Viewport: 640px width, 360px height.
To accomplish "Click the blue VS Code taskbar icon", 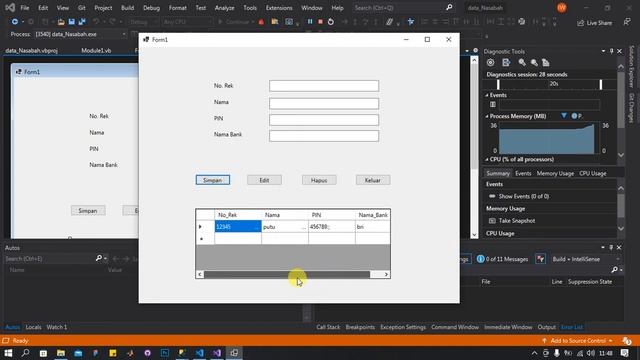I will 199,353.
